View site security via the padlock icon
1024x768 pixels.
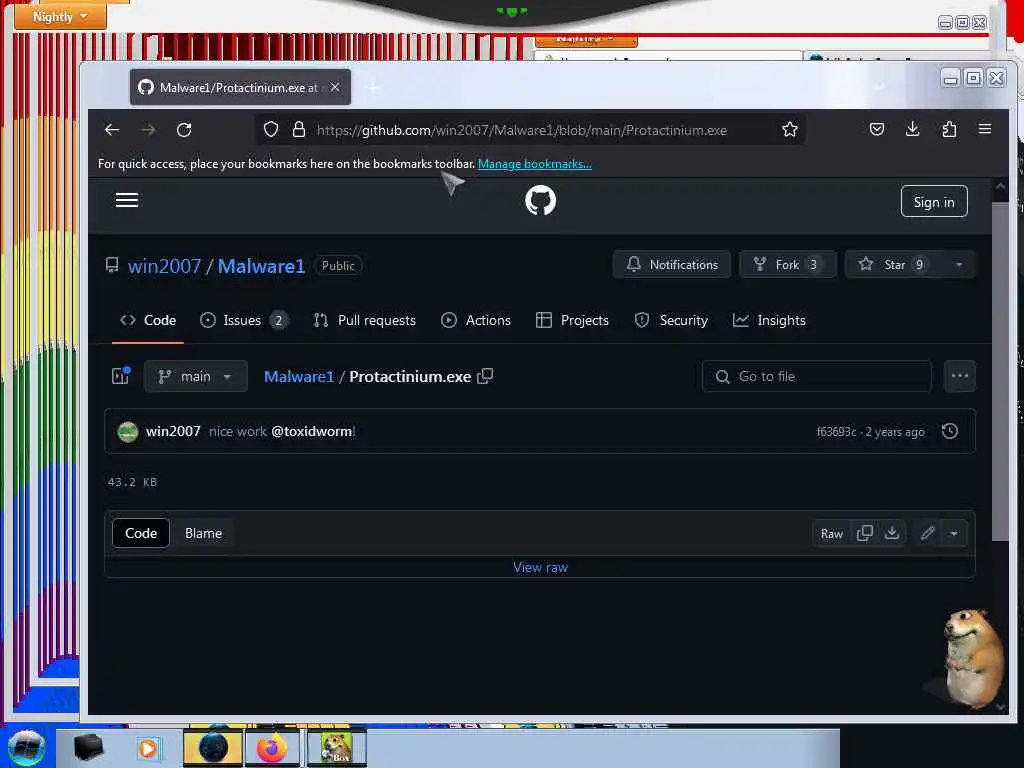298,129
